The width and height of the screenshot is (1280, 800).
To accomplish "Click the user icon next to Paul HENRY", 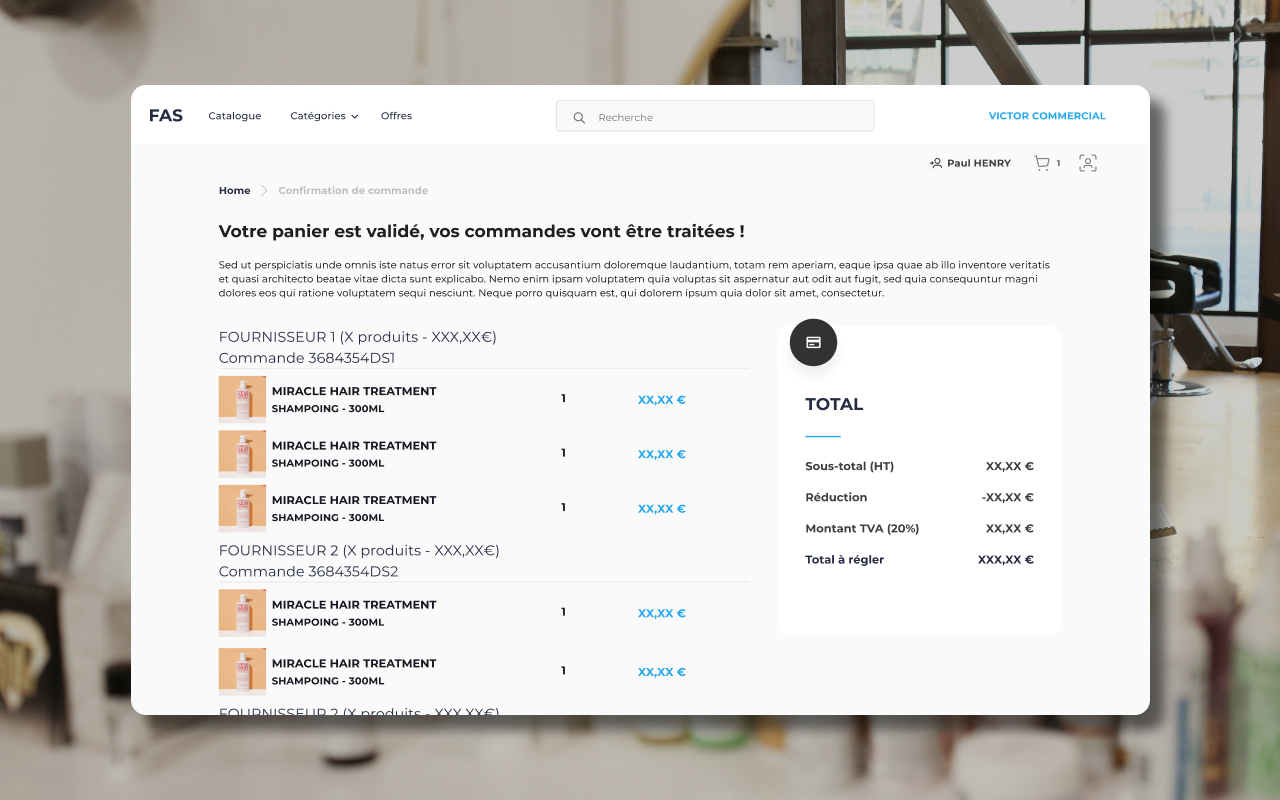I will tap(936, 162).
